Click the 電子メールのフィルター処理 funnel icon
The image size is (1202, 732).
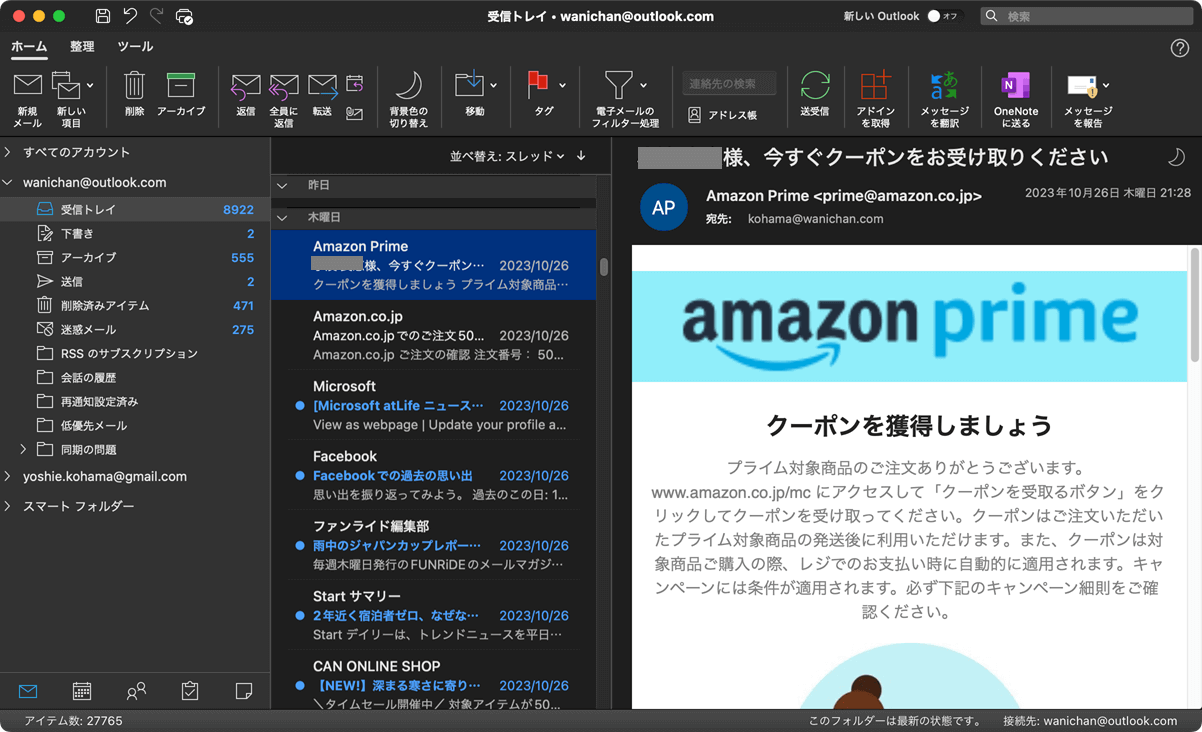(619, 85)
